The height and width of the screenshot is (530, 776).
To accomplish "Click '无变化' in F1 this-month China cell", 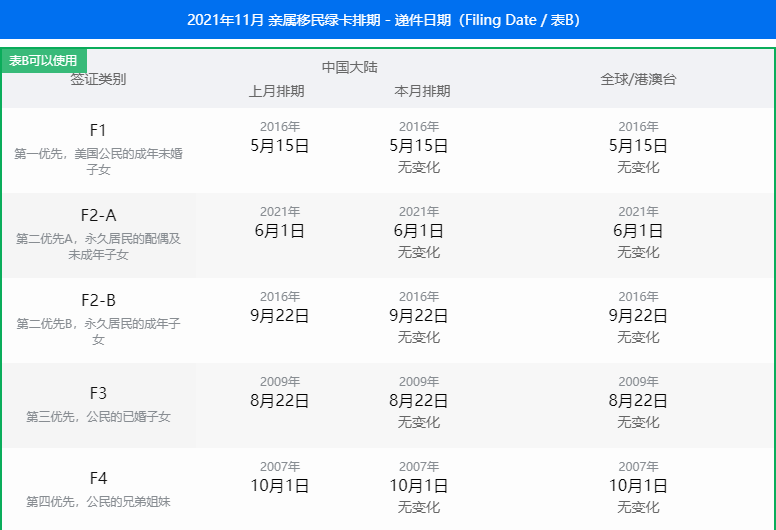I will [419, 167].
